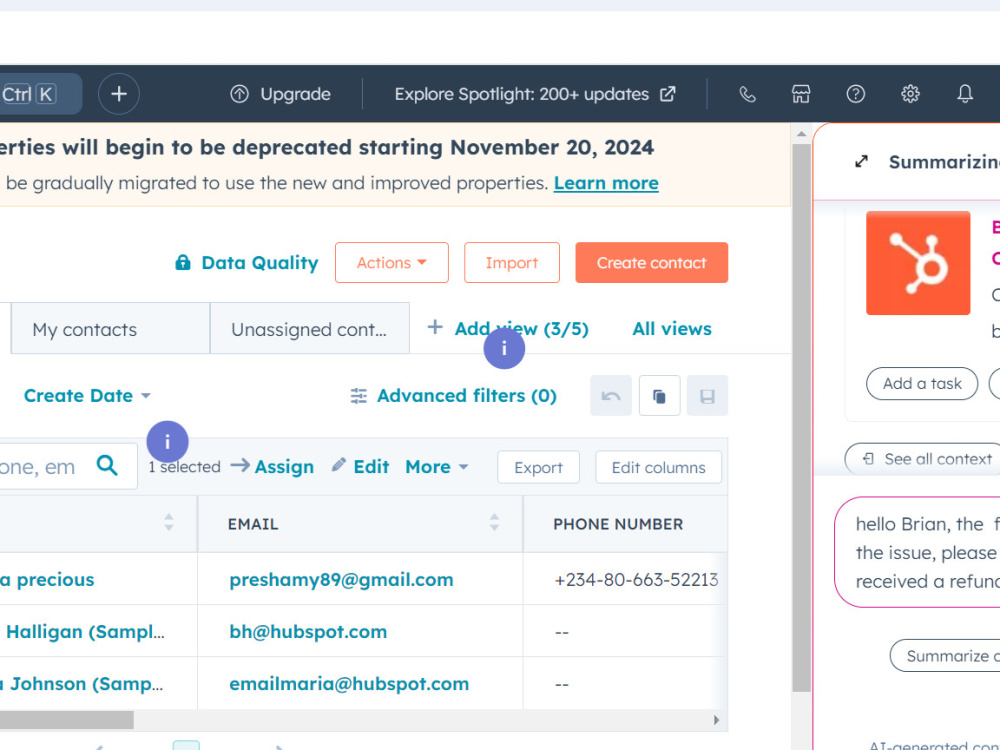Click the info bubble above 1 selected
Image resolution: width=1000 pixels, height=750 pixels.
pos(167,441)
